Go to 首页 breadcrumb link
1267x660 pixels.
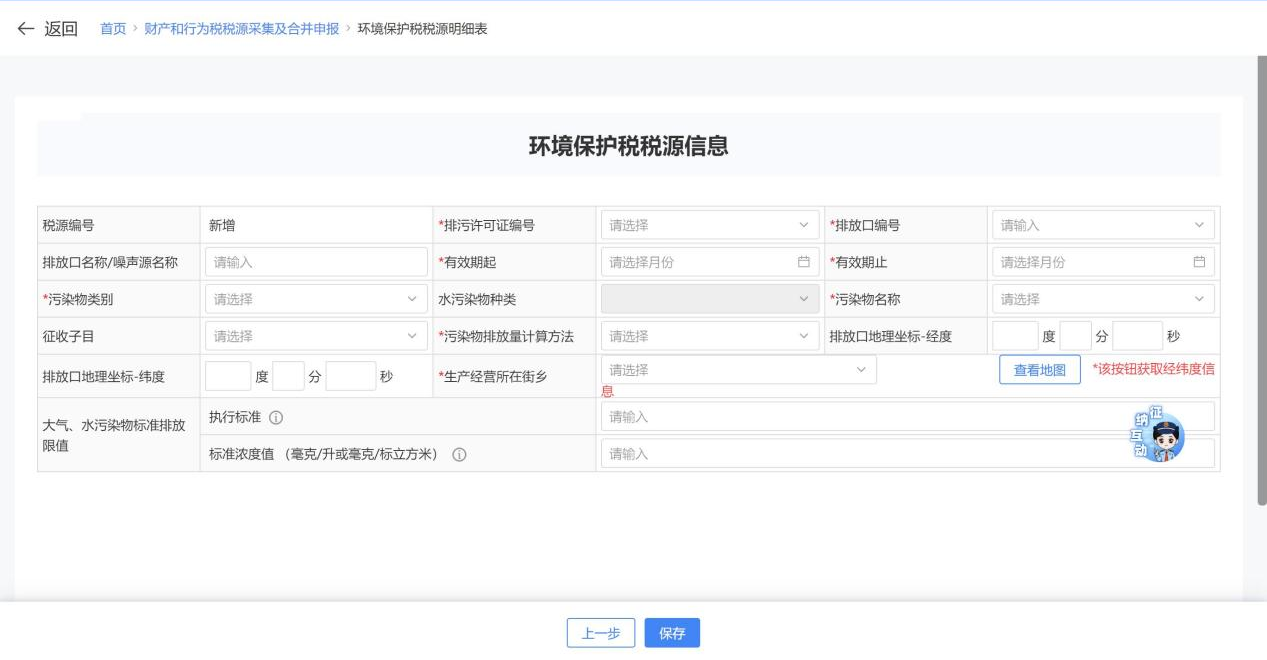(x=113, y=29)
